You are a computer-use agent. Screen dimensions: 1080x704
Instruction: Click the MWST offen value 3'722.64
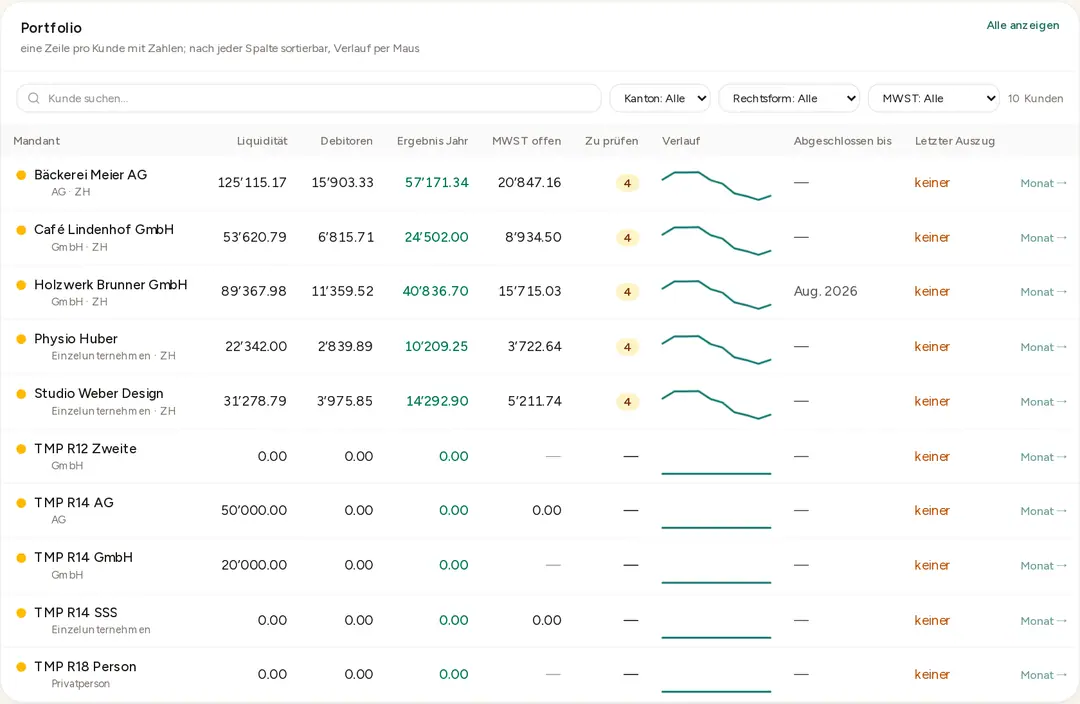[534, 346]
